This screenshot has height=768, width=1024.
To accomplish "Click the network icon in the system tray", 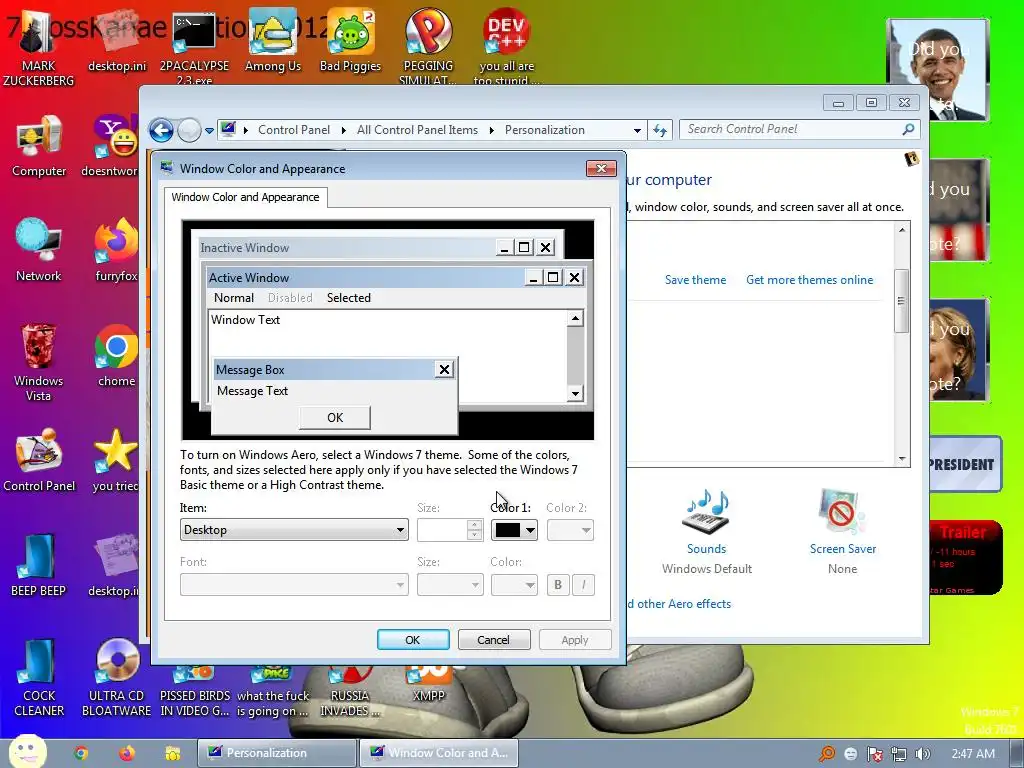I will point(899,754).
